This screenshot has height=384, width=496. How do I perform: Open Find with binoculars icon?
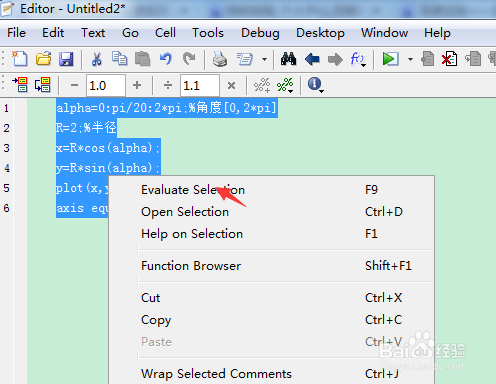[x=288, y=59]
